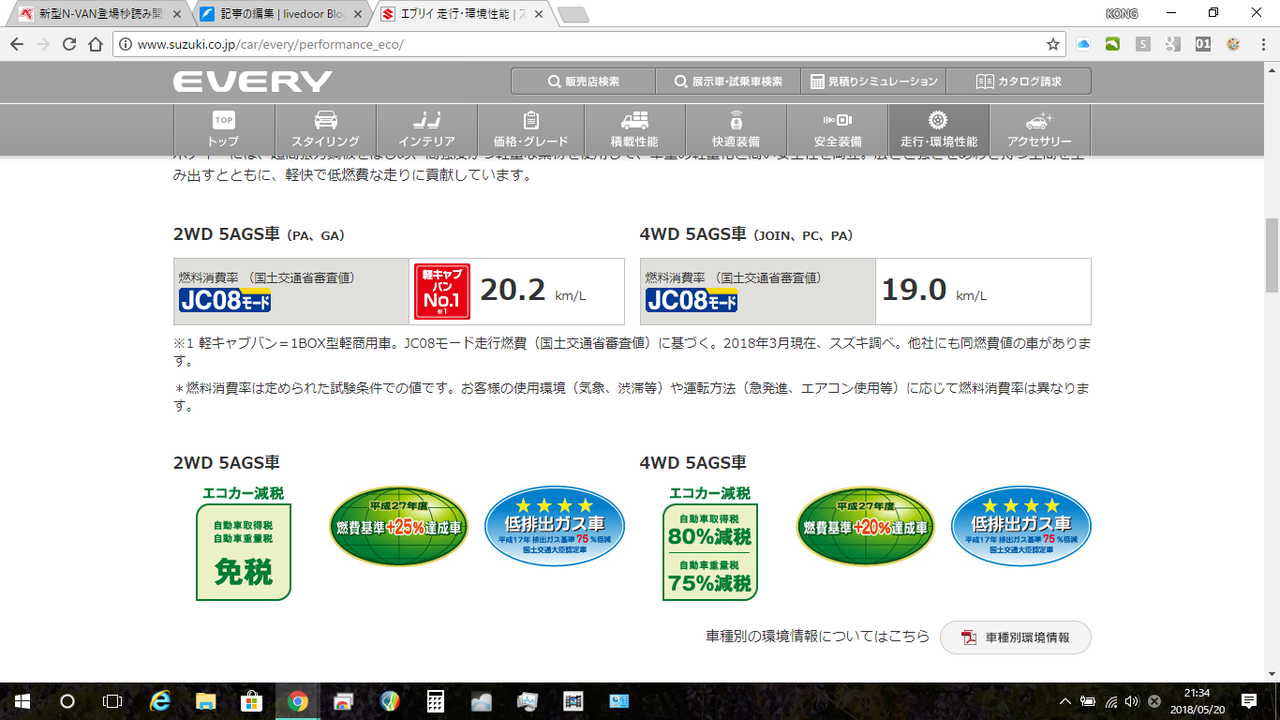The image size is (1280, 720).
Task: Open 展示車・試乗車検索
Action: 728,82
